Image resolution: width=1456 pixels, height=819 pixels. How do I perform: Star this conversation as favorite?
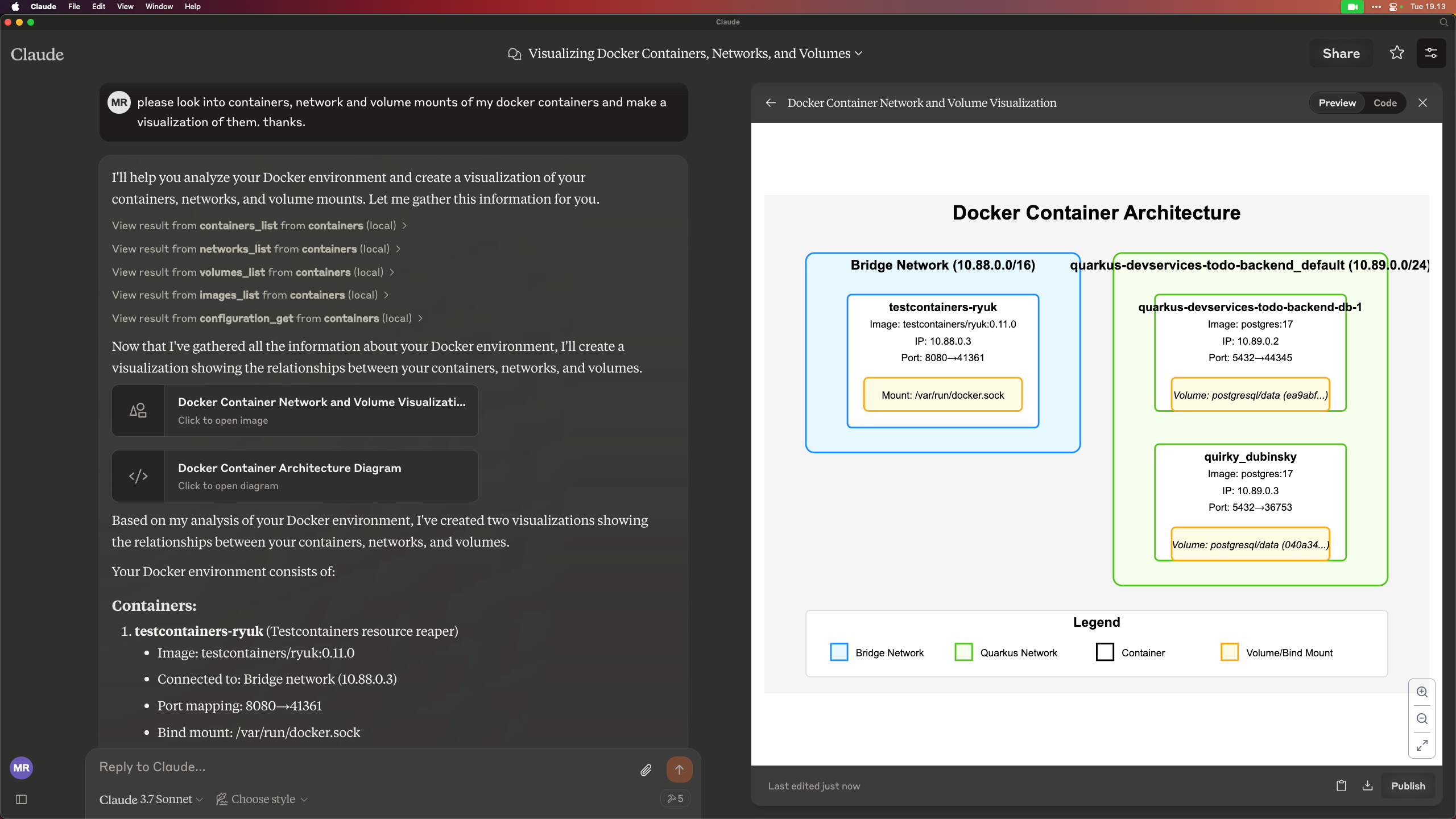click(1397, 53)
